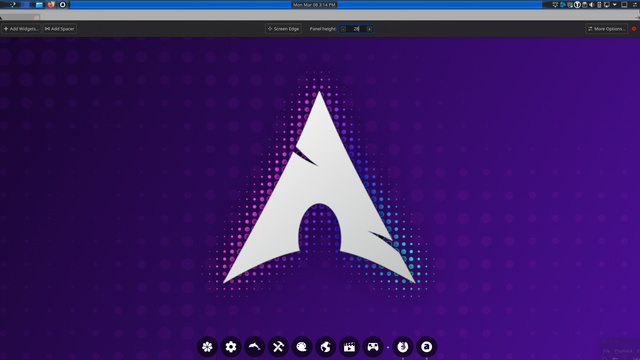Open More Options in panel editor
The image size is (640, 360).
click(x=607, y=29)
